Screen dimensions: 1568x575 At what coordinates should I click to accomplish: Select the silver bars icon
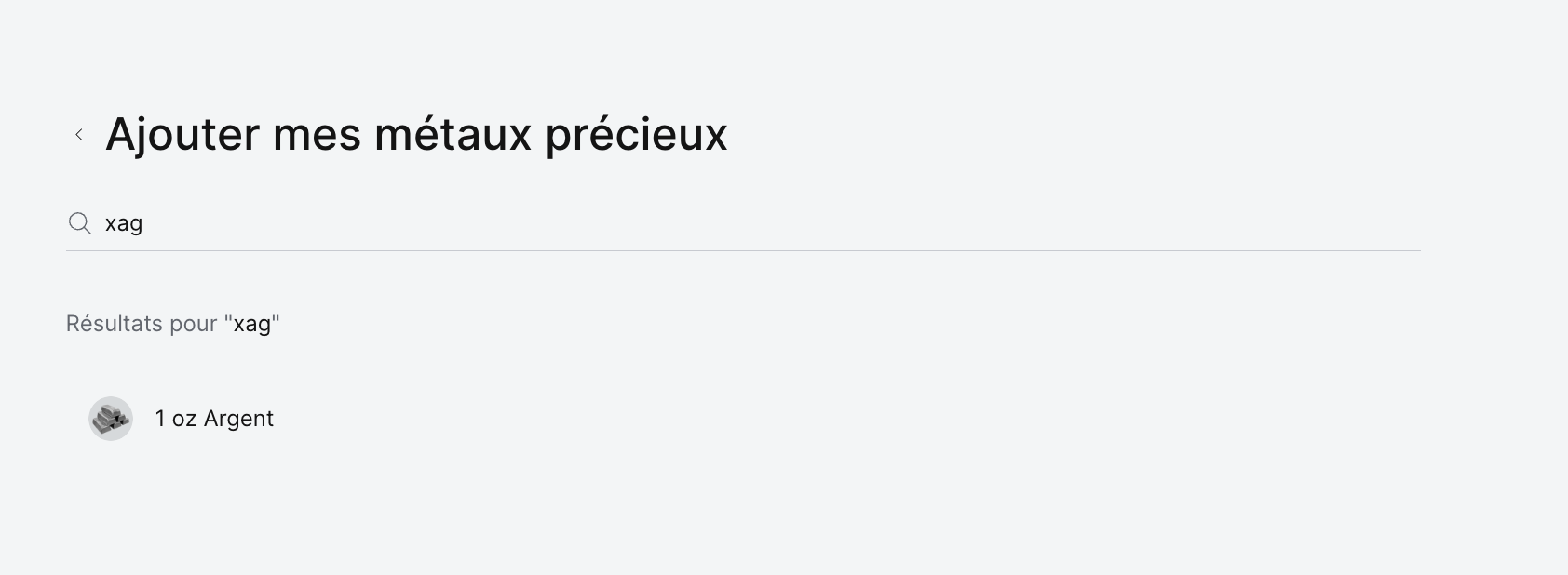click(111, 419)
